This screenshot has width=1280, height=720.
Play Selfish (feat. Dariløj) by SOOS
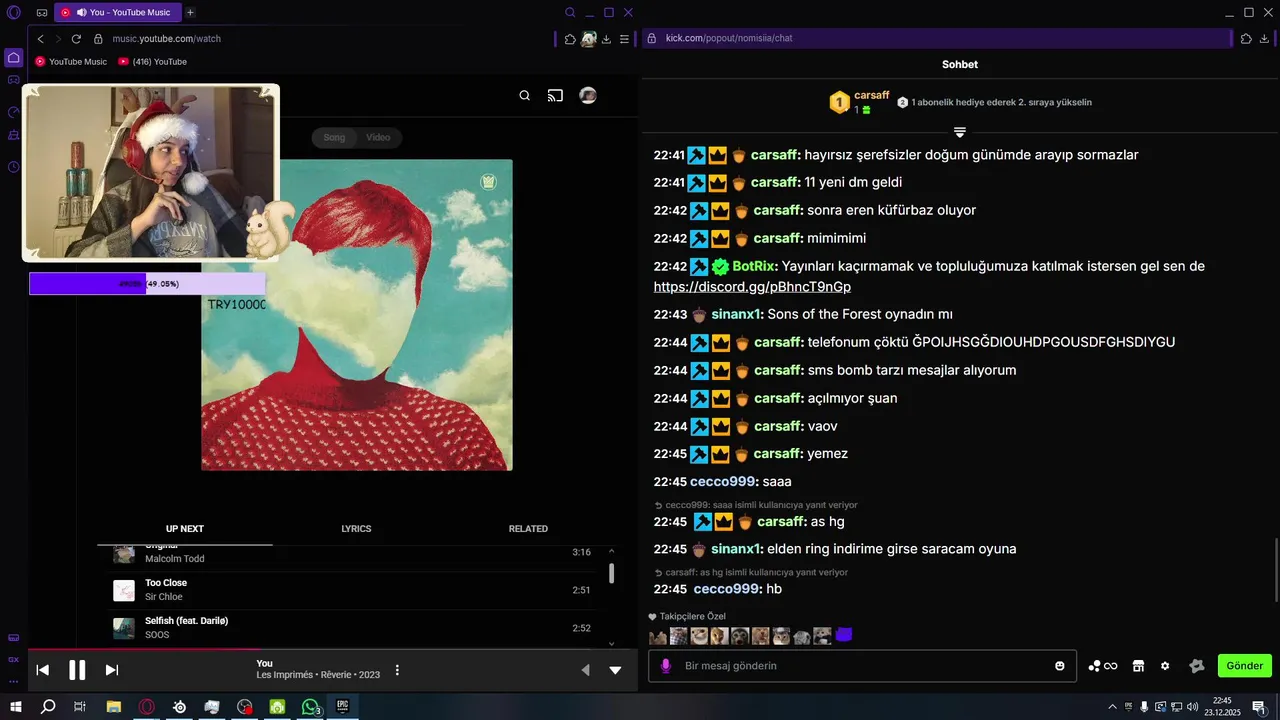352,628
